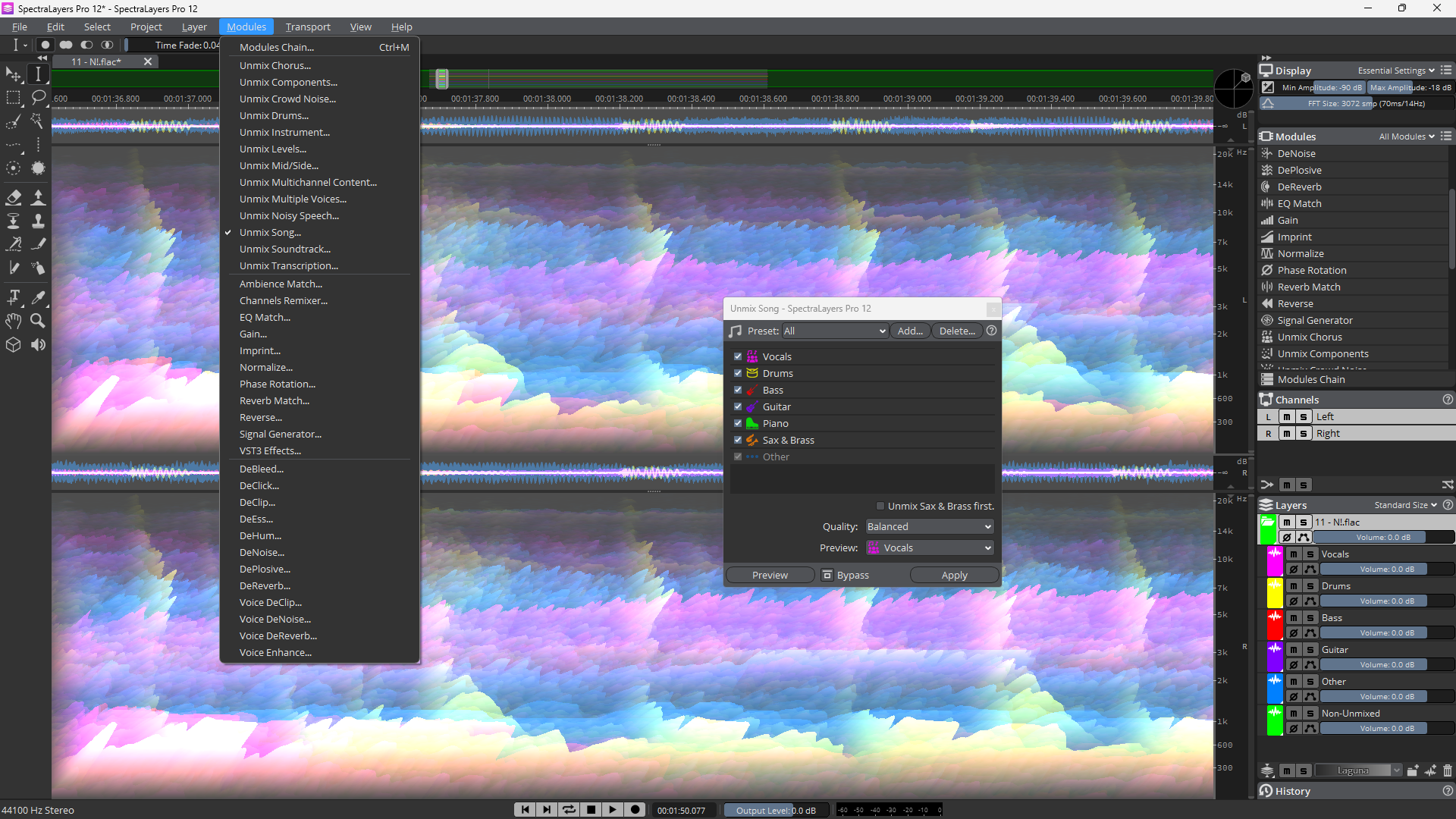Screen dimensions: 1456x819
Task: Toggle the 3D cube view tool
Action: 14,344
